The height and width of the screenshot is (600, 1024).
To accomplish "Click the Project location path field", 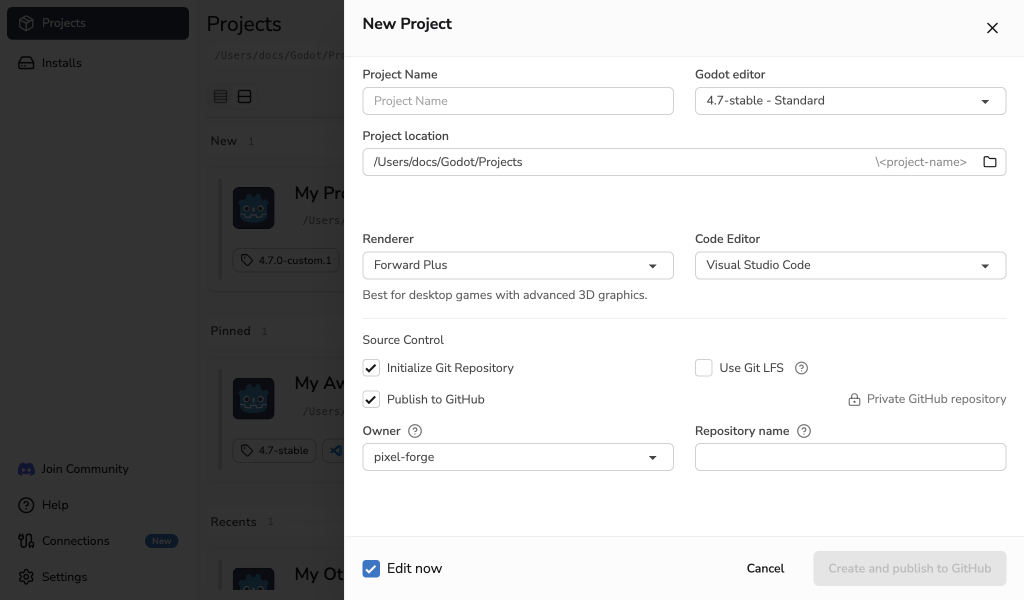I will [x=684, y=162].
